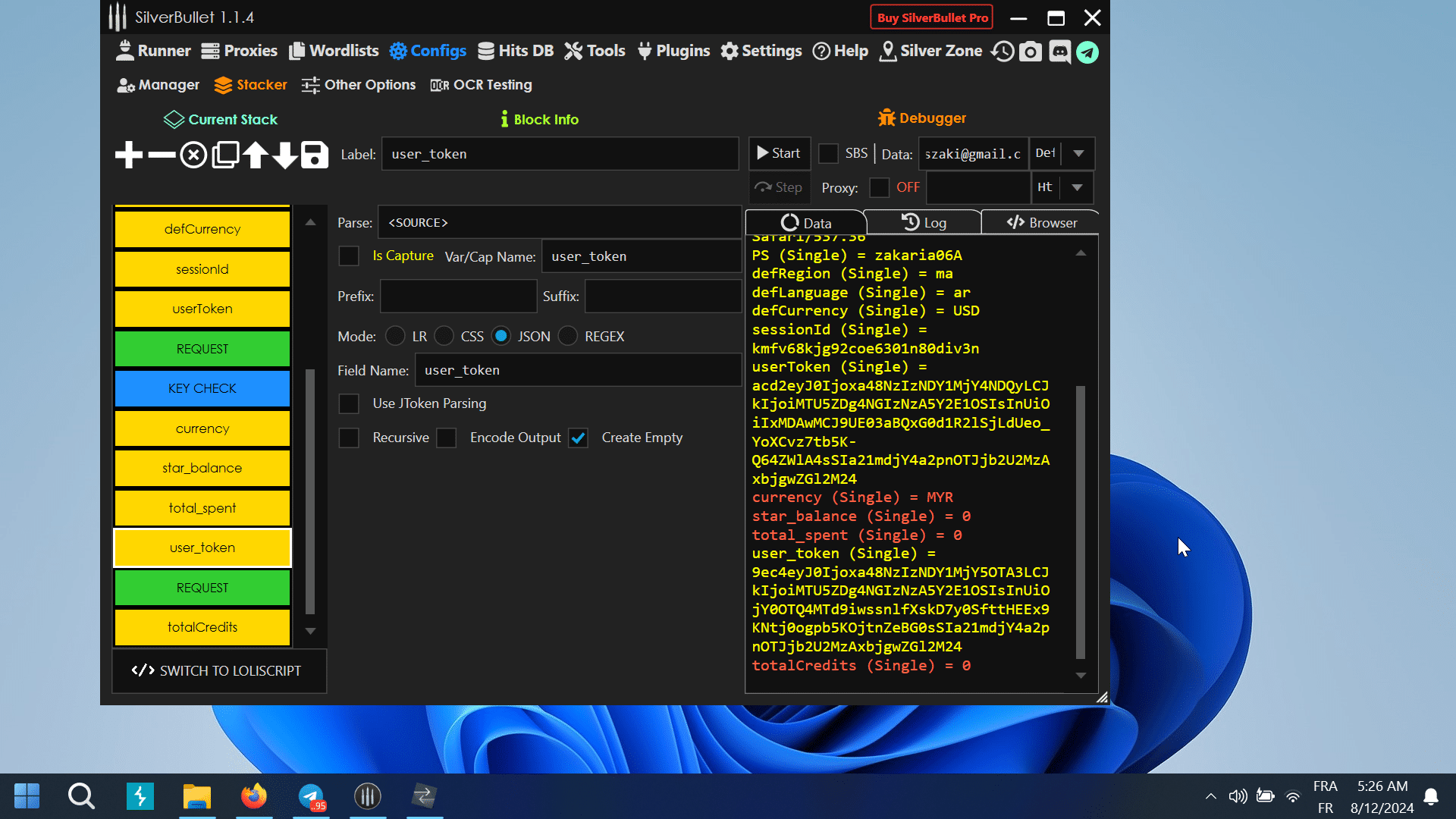Select the blue KEY CHECK block
Screen dimensions: 1456x819
click(202, 388)
